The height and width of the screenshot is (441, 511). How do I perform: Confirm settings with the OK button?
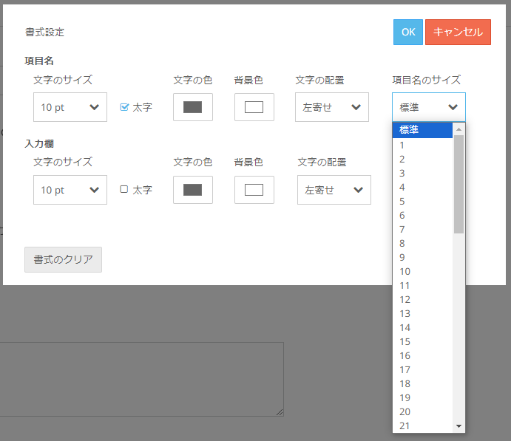point(408,32)
